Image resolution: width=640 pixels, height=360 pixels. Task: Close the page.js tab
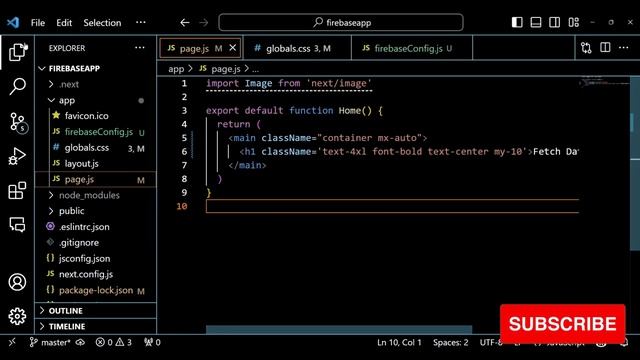[233, 48]
